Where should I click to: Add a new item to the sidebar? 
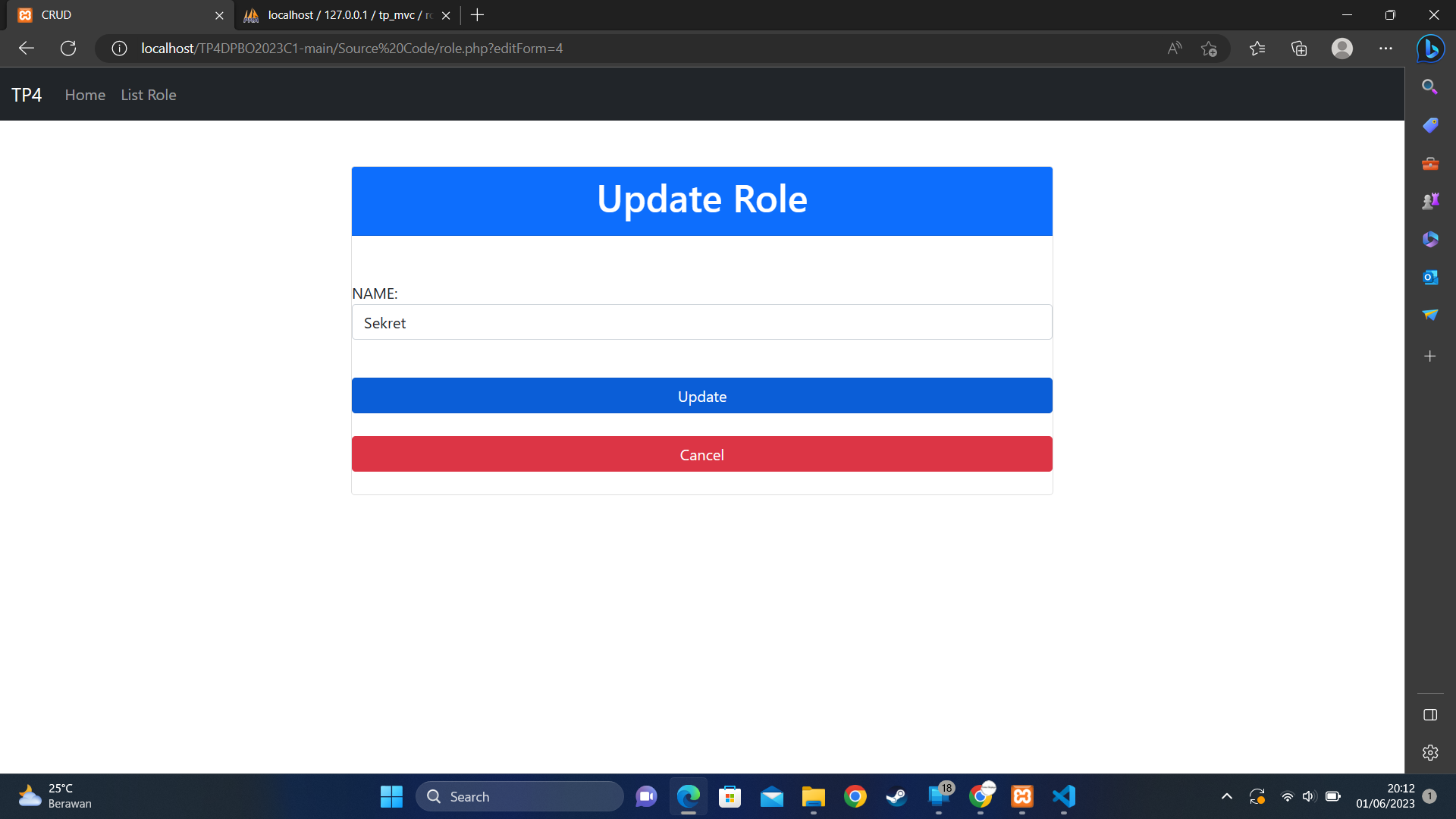tap(1430, 356)
